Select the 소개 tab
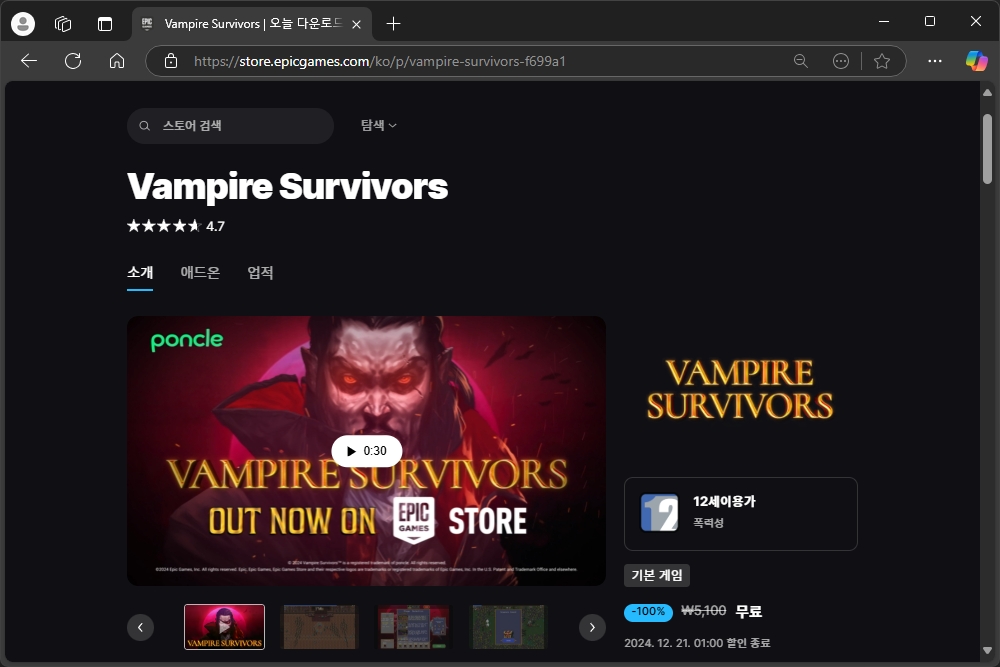The image size is (1000, 667). [140, 273]
